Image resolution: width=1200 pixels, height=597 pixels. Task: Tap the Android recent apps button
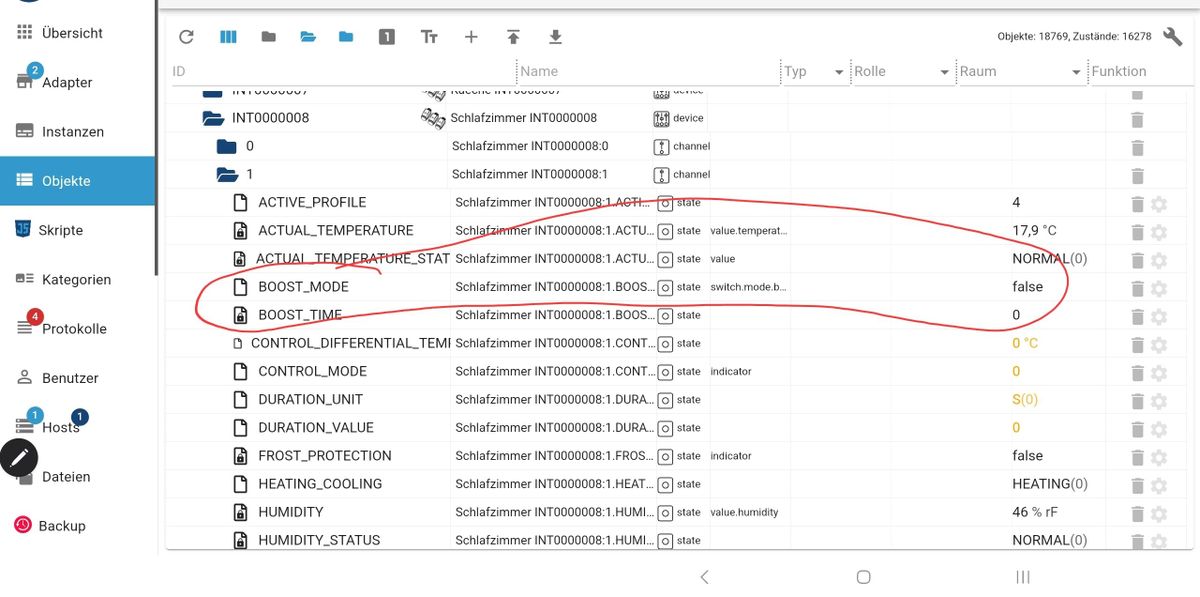1023,577
